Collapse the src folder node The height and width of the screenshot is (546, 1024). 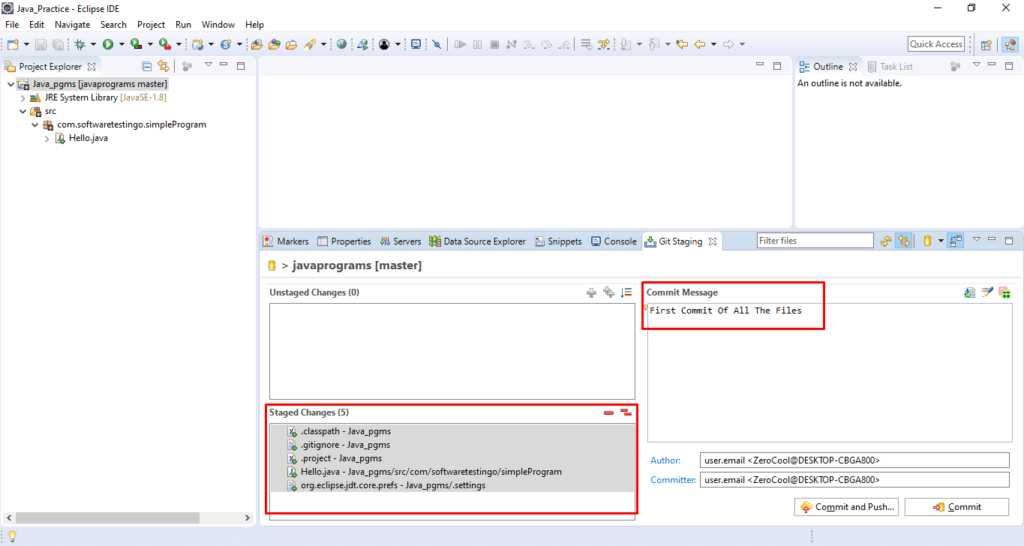click(x=24, y=112)
